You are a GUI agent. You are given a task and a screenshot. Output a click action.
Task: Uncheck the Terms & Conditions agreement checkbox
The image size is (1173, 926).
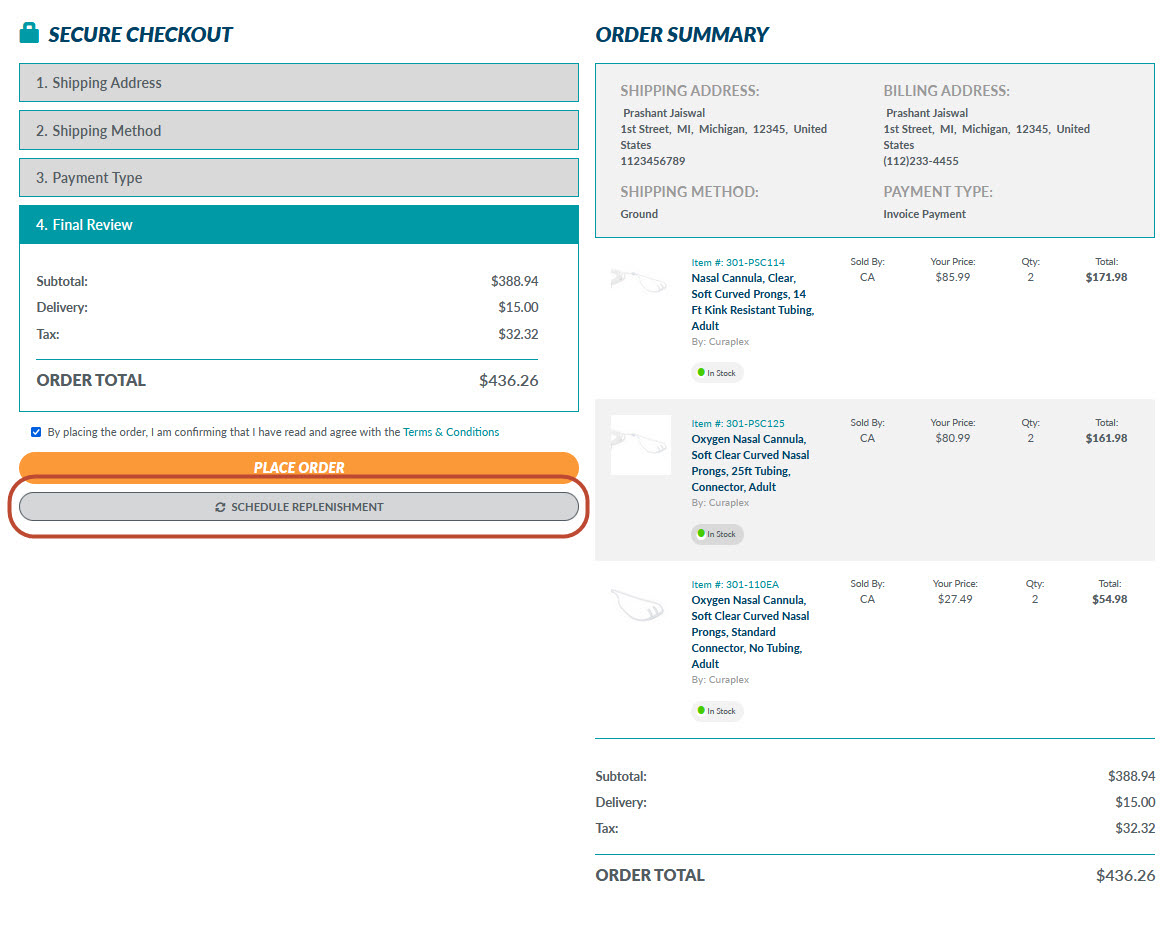[x=36, y=432]
